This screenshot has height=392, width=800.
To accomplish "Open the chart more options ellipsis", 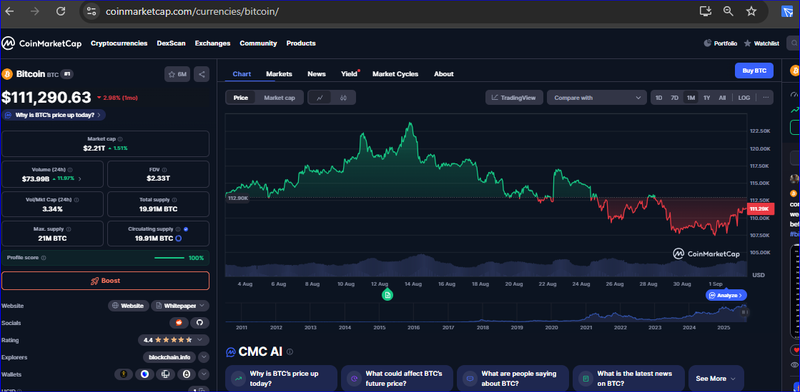I will 765,97.
